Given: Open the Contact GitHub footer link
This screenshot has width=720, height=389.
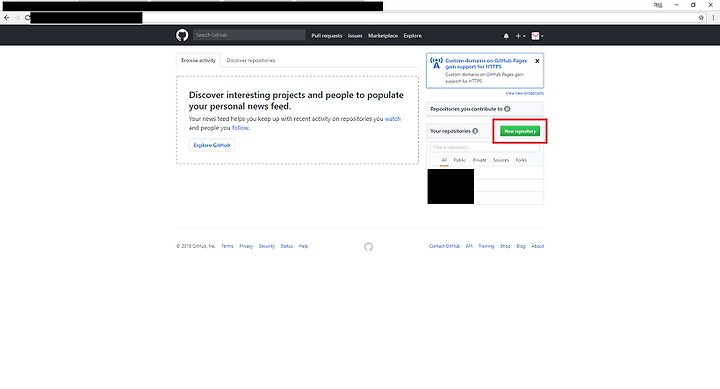Looking at the screenshot, I should coord(444,246).
